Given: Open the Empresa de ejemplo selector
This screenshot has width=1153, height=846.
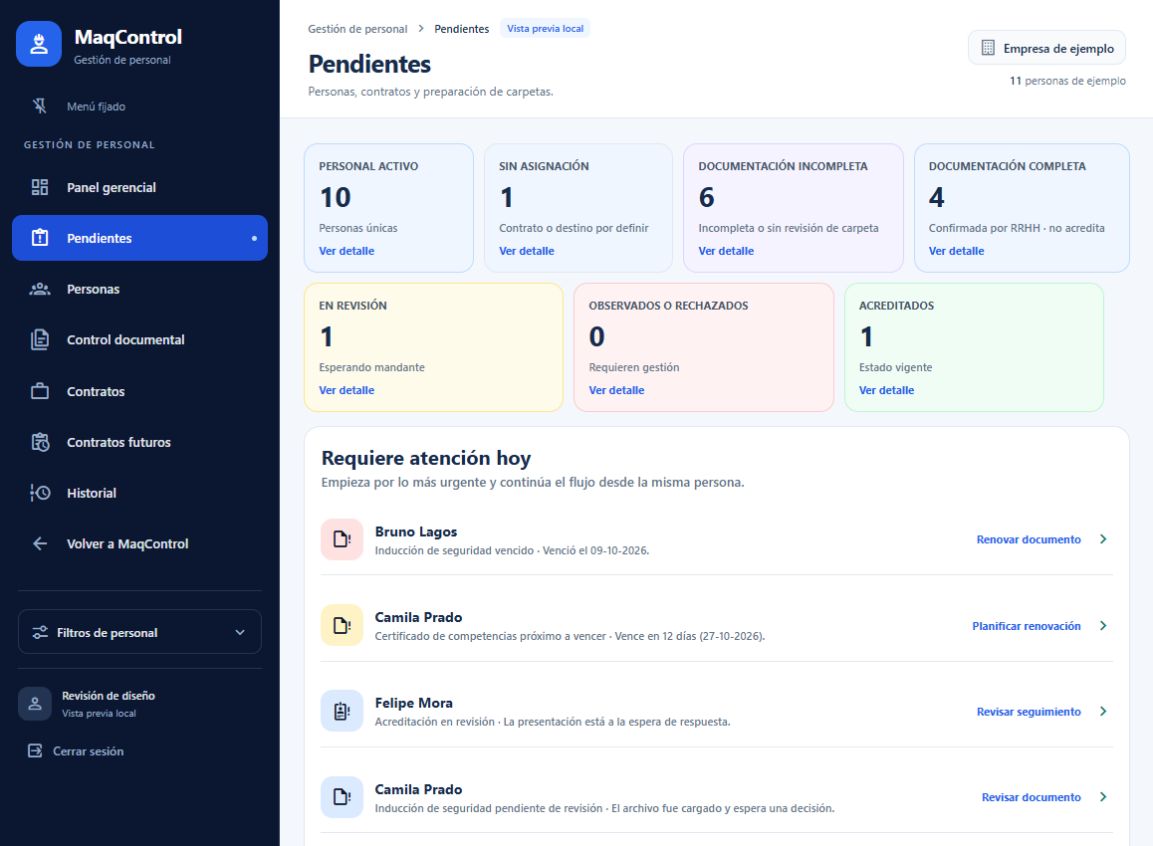Looking at the screenshot, I should click(x=1047, y=48).
